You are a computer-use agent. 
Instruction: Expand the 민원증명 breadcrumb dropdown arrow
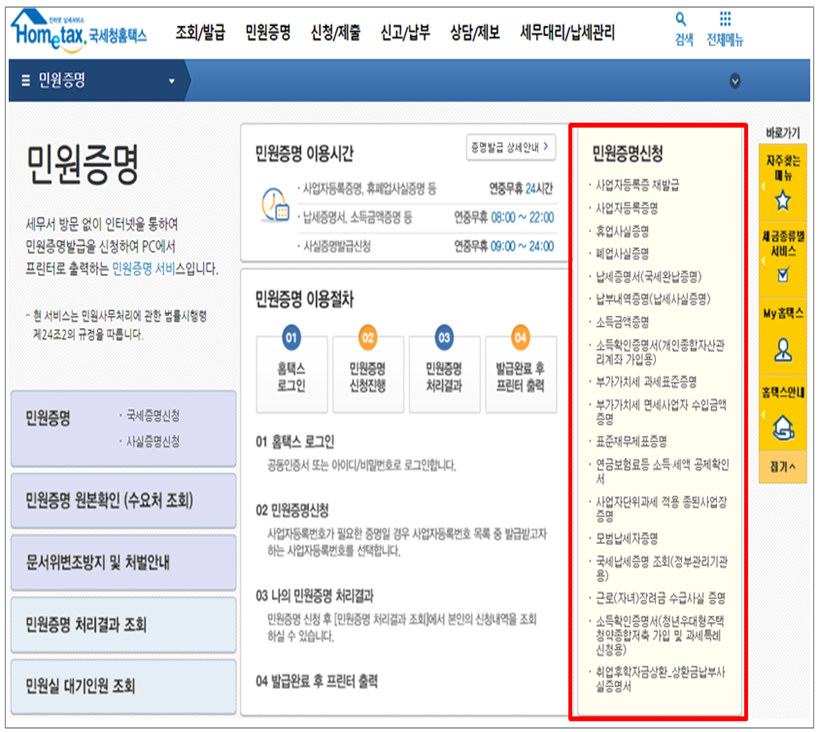172,81
